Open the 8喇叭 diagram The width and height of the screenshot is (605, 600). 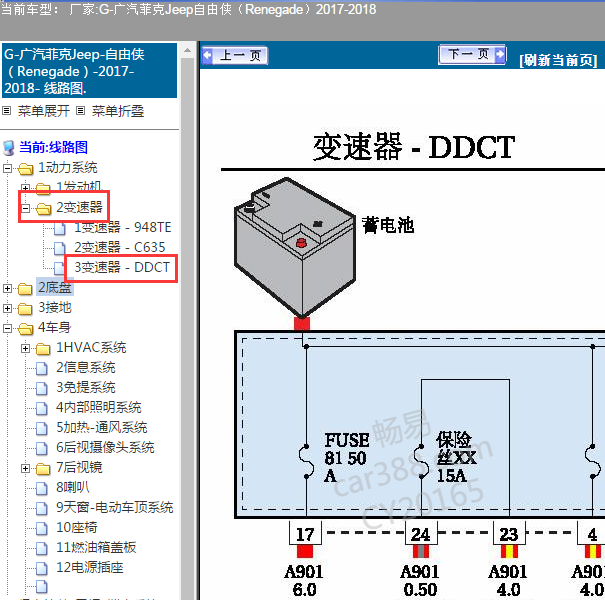73,487
